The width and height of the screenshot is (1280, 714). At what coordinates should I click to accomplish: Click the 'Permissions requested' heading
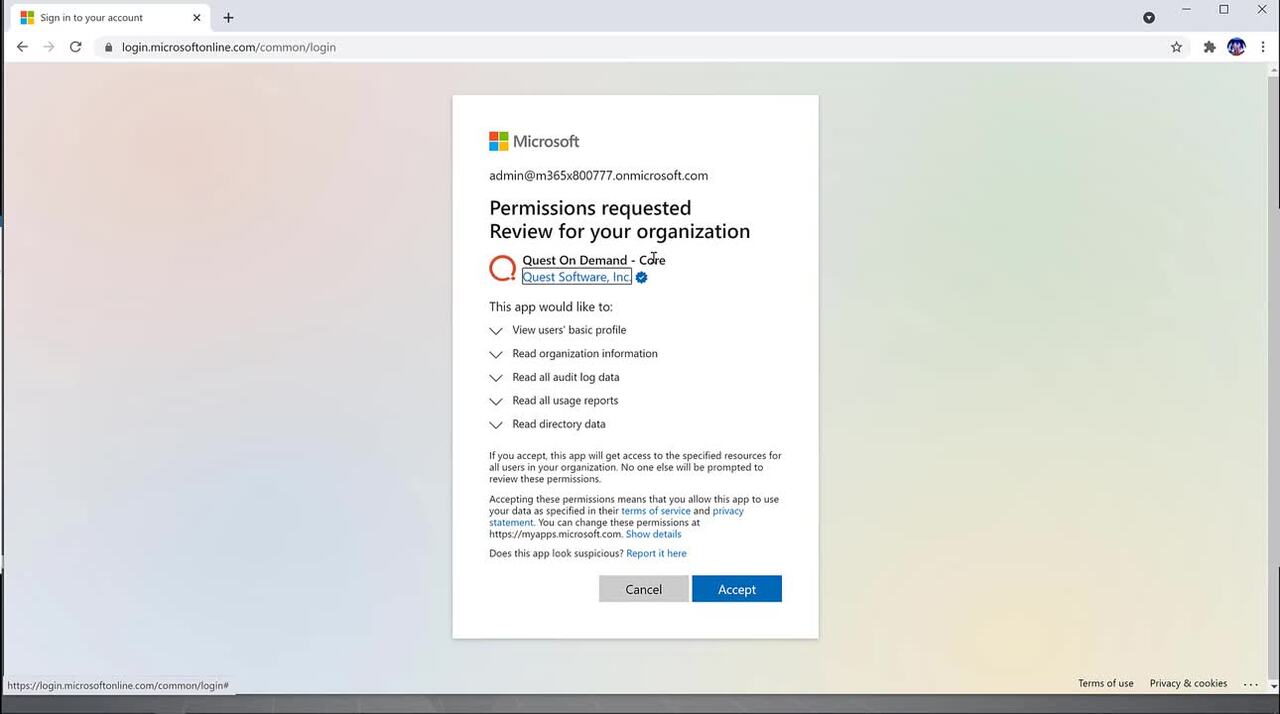[590, 208]
